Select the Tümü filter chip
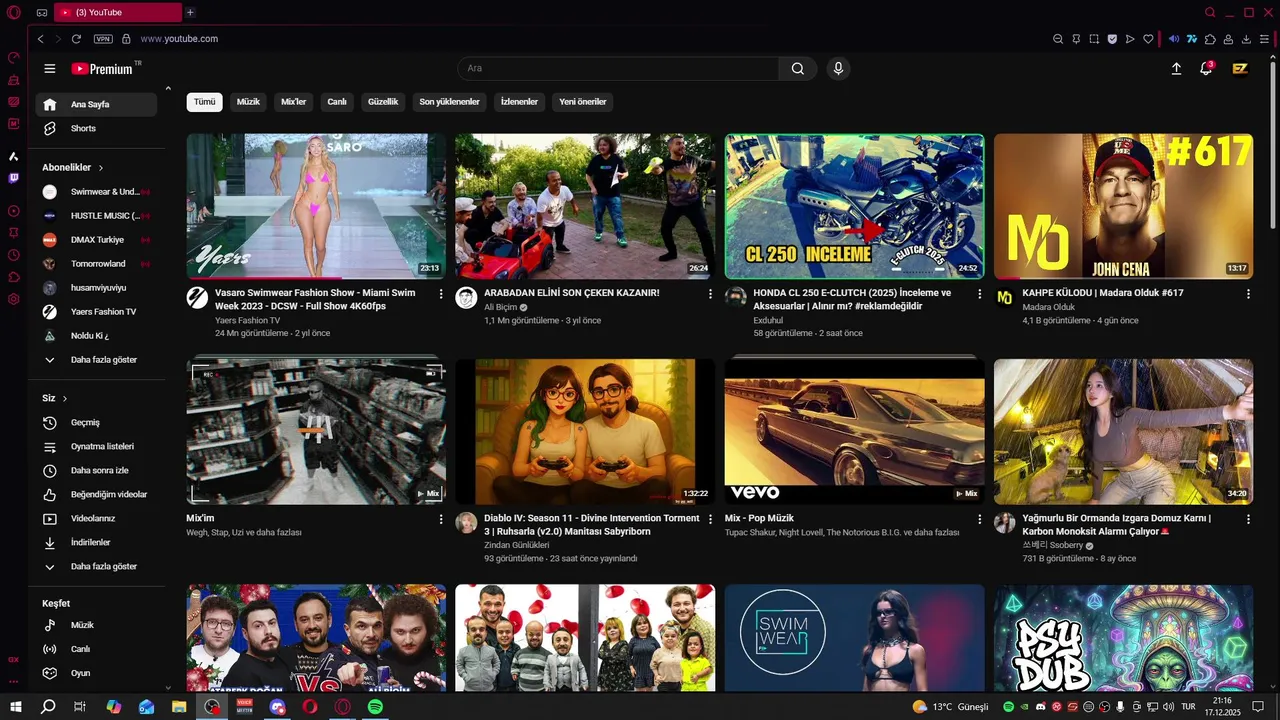1280x720 pixels. (204, 102)
